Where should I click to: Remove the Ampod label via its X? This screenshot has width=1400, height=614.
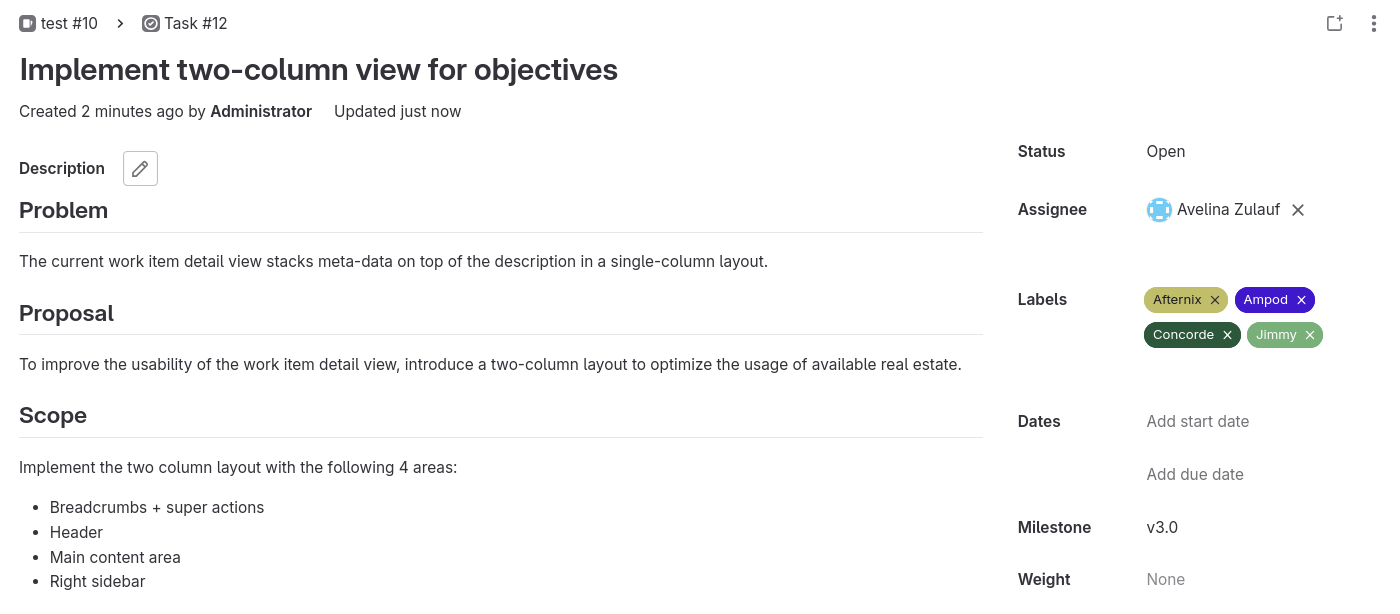click(x=1300, y=299)
